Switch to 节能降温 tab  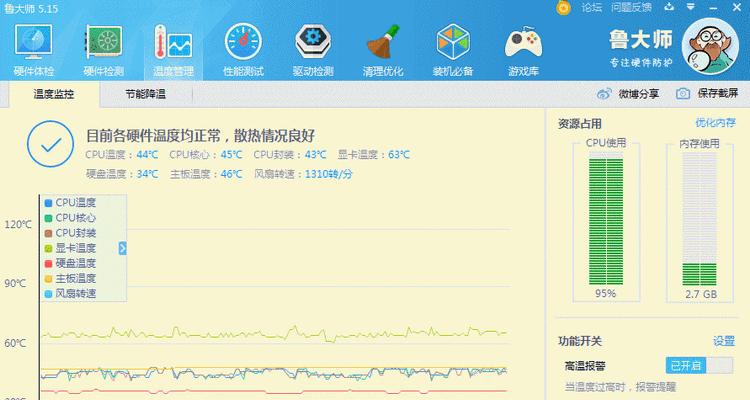(145, 94)
